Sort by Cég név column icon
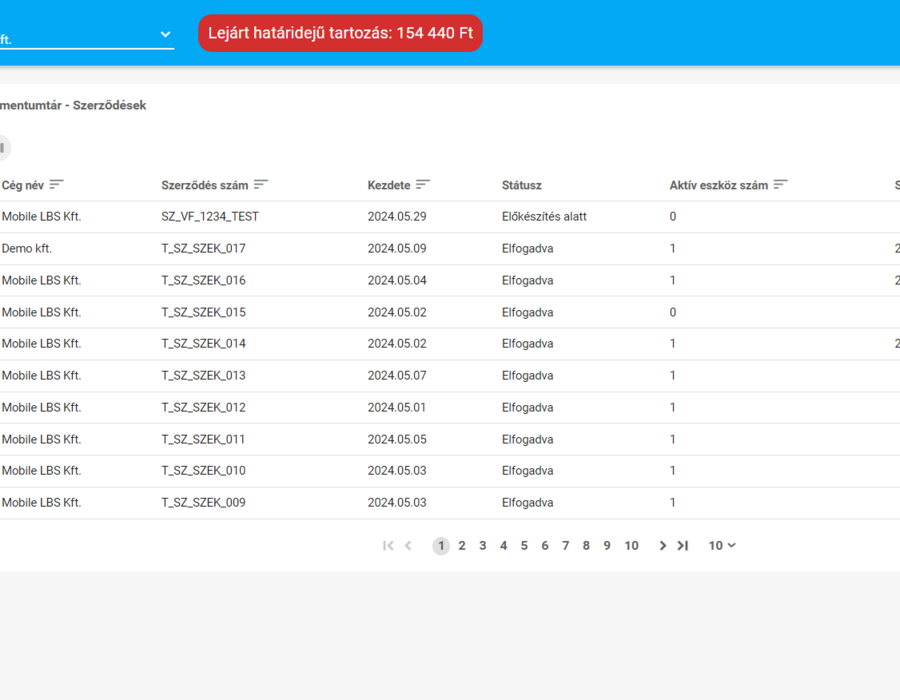Viewport: 900px width, 700px height. point(56,185)
